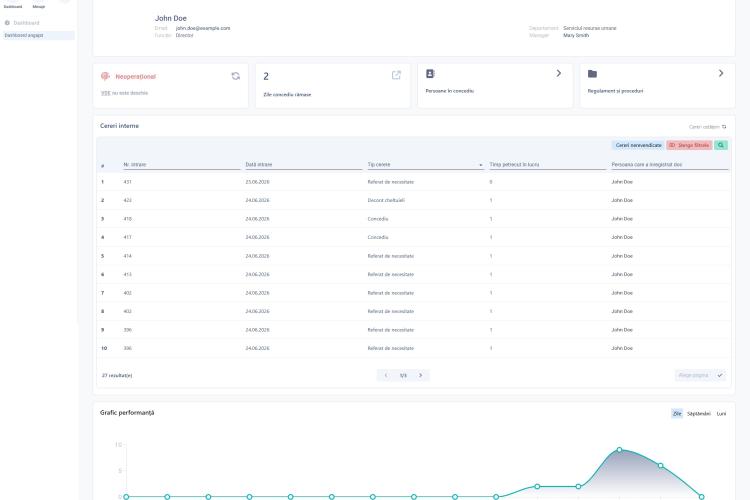Click entry number 417 in row 4

click(127, 237)
